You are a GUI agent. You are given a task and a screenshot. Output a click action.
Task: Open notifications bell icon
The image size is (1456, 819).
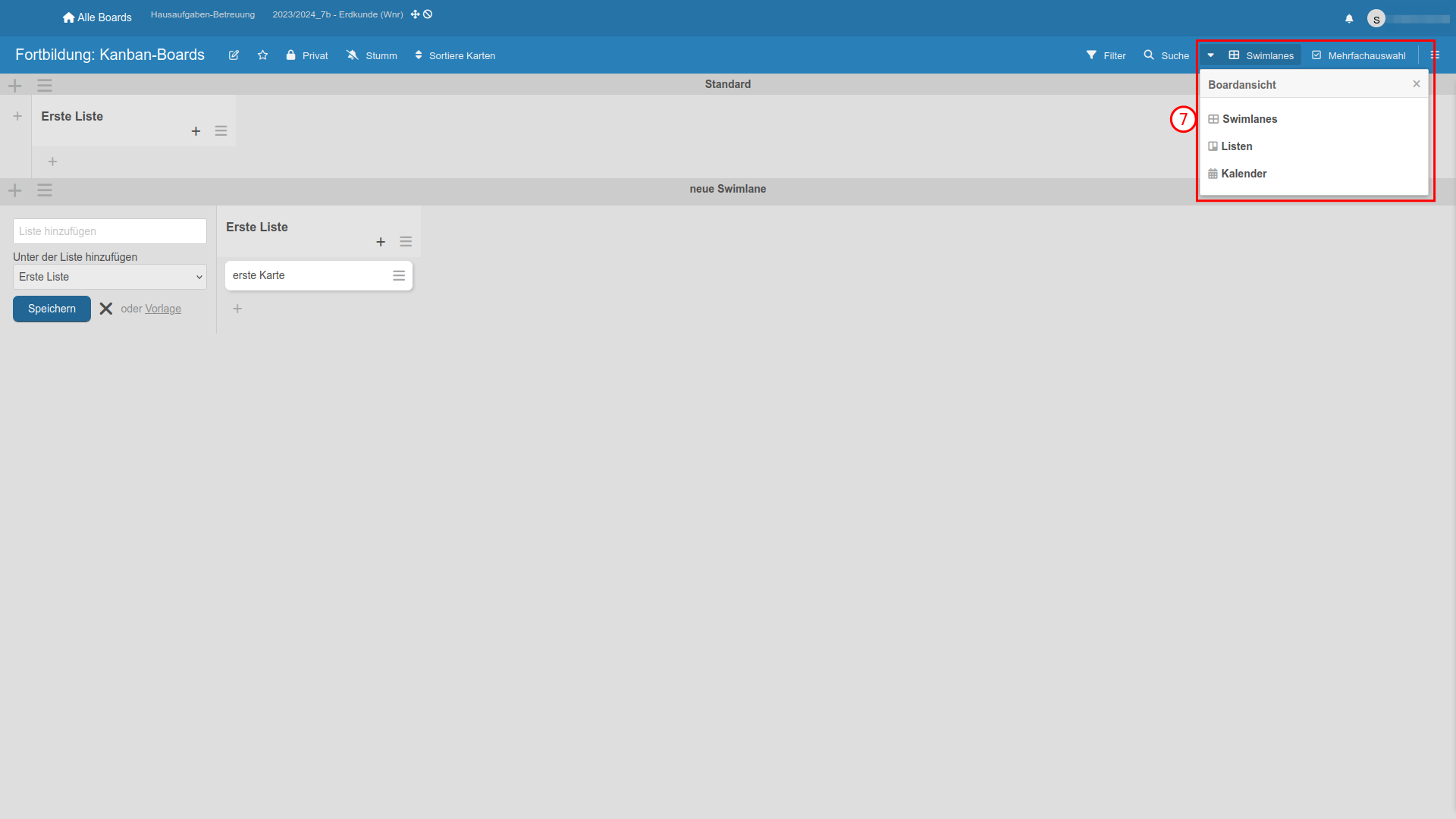1349,19
